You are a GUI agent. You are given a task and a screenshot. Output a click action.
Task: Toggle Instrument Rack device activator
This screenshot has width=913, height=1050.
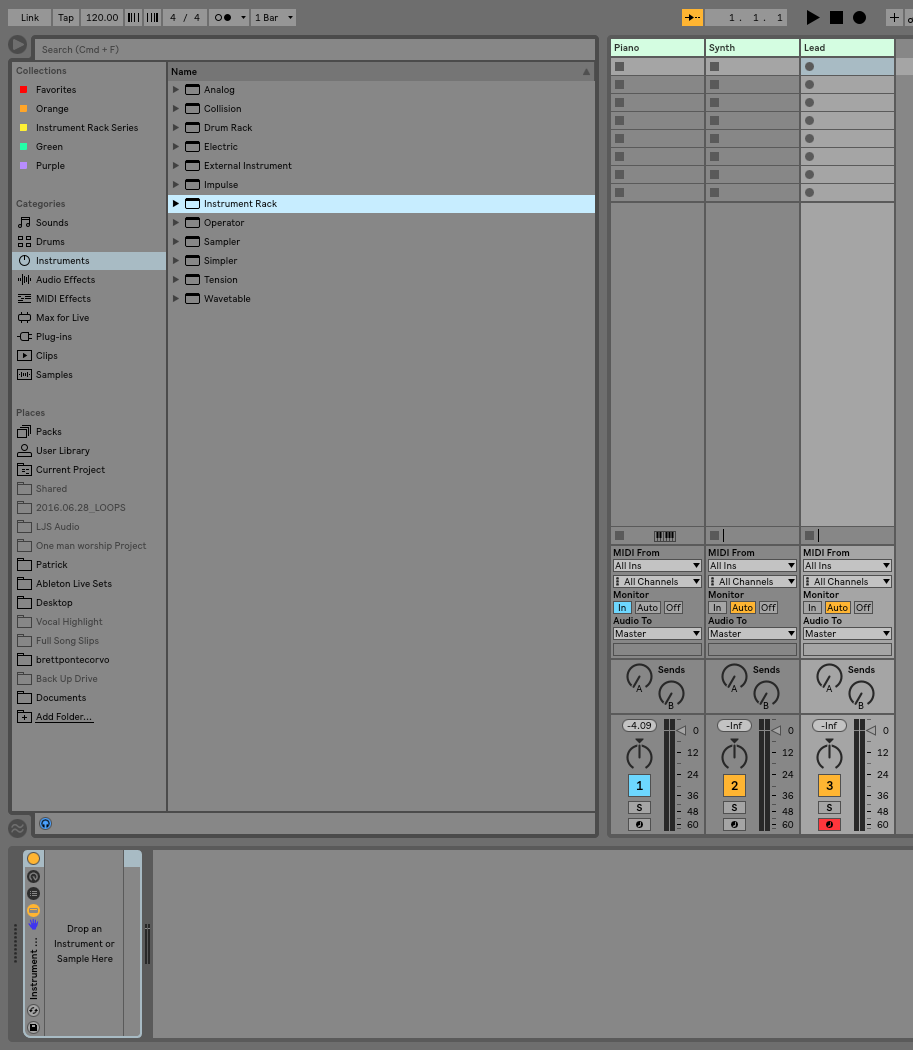33,858
